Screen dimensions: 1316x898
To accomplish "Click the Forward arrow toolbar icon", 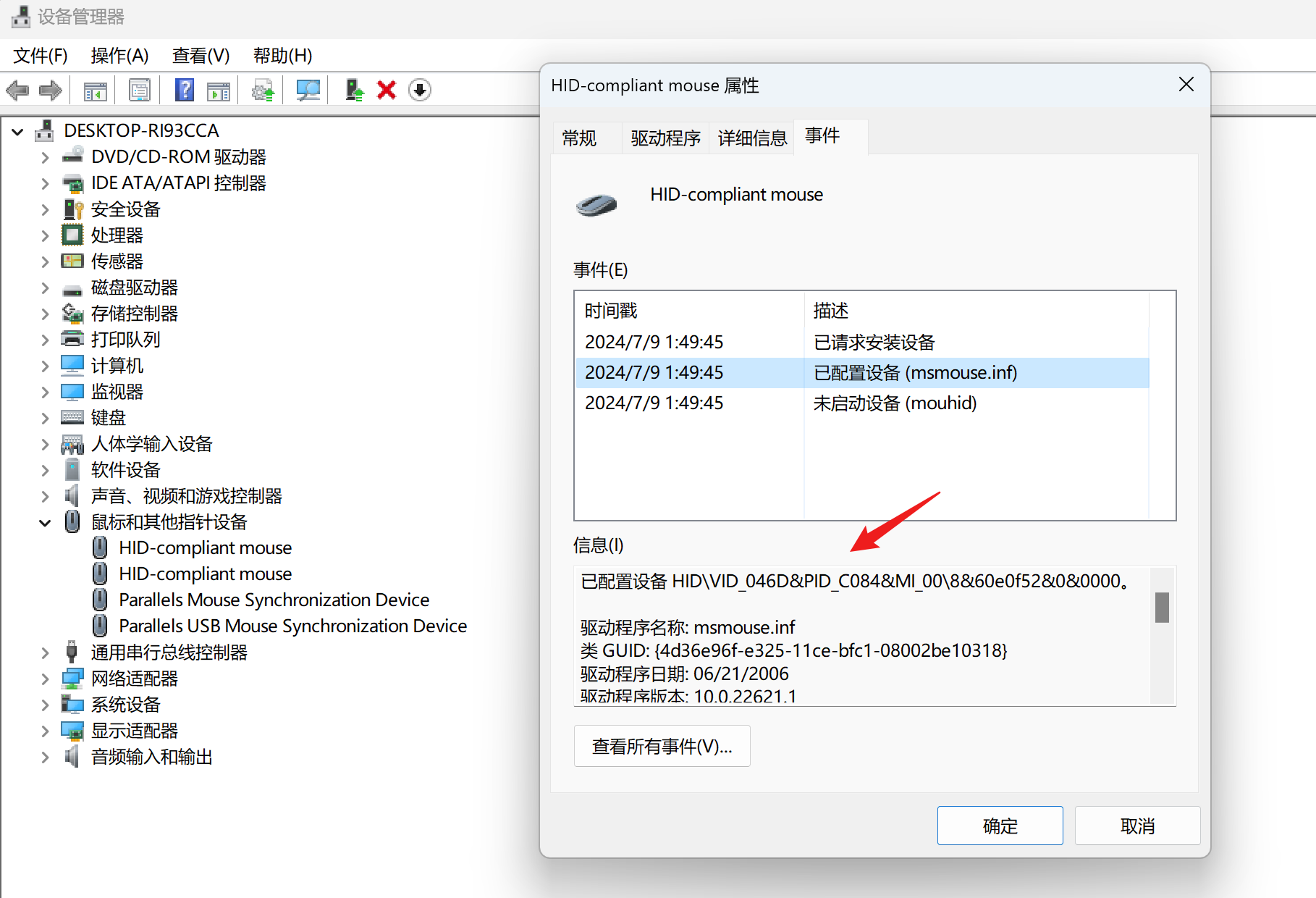I will (50, 91).
